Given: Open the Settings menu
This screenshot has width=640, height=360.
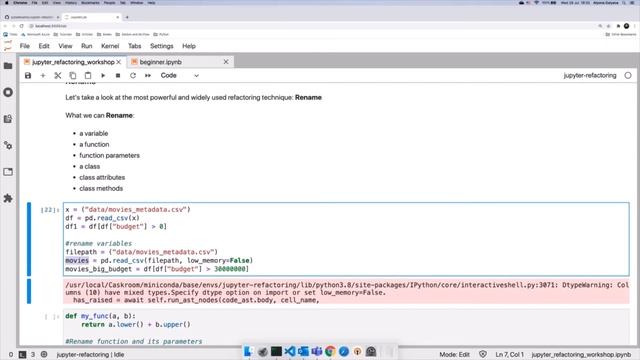Looking at the screenshot, I should (x=162, y=46).
